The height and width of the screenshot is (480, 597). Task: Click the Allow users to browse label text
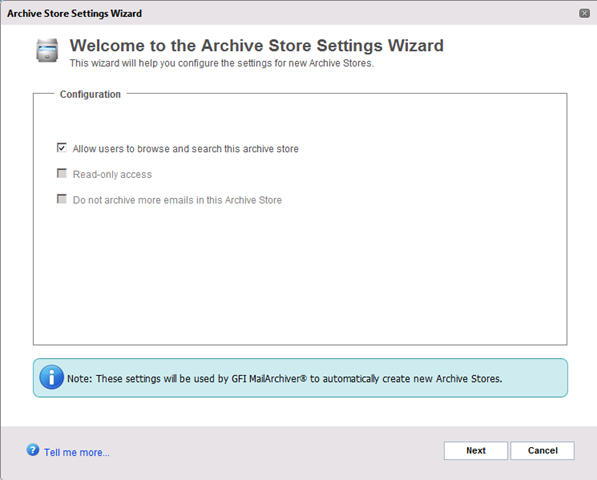point(185,149)
